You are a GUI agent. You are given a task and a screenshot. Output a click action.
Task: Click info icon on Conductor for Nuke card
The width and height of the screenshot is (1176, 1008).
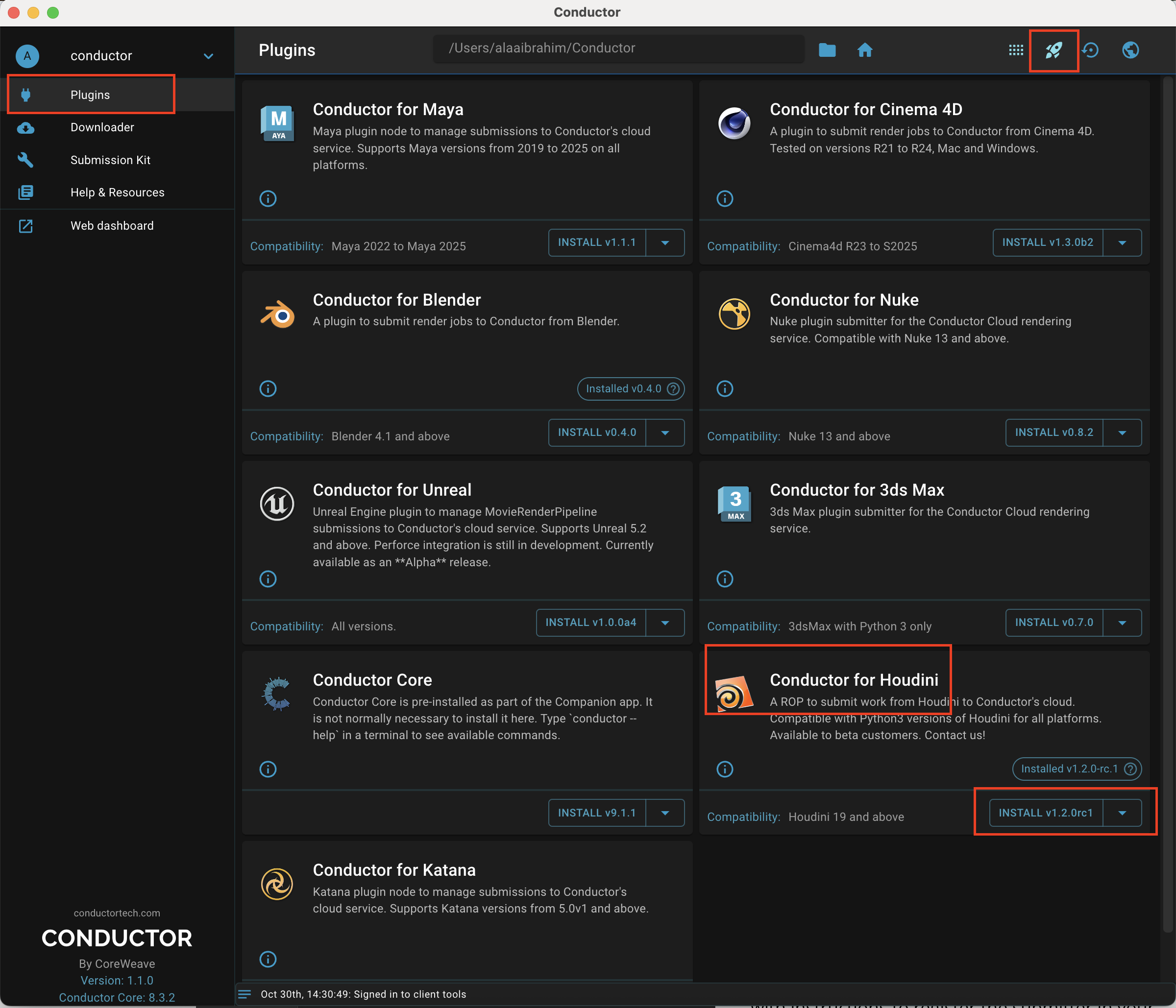(x=725, y=388)
